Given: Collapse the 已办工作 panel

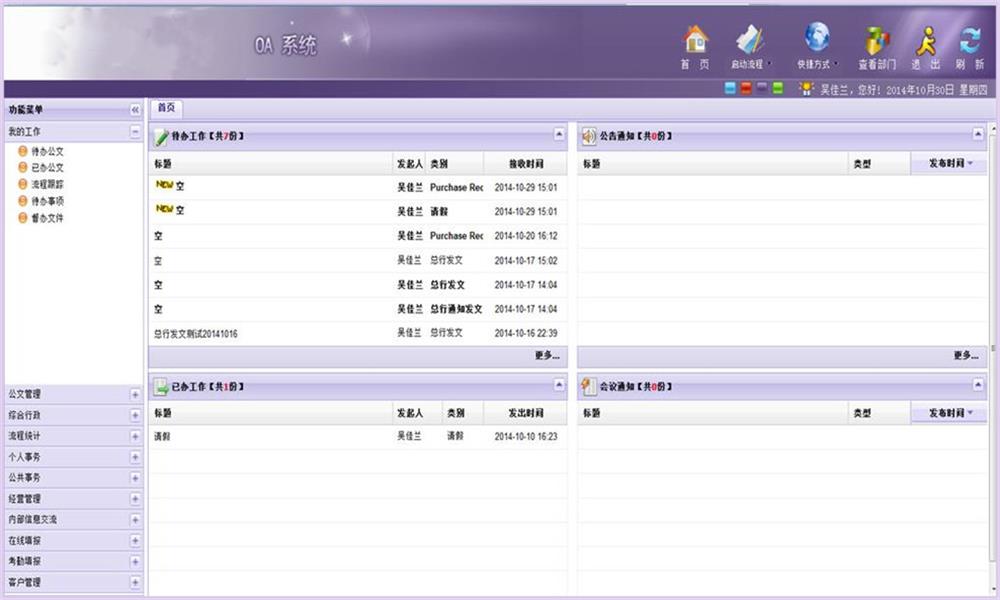Looking at the screenshot, I should (x=559, y=384).
